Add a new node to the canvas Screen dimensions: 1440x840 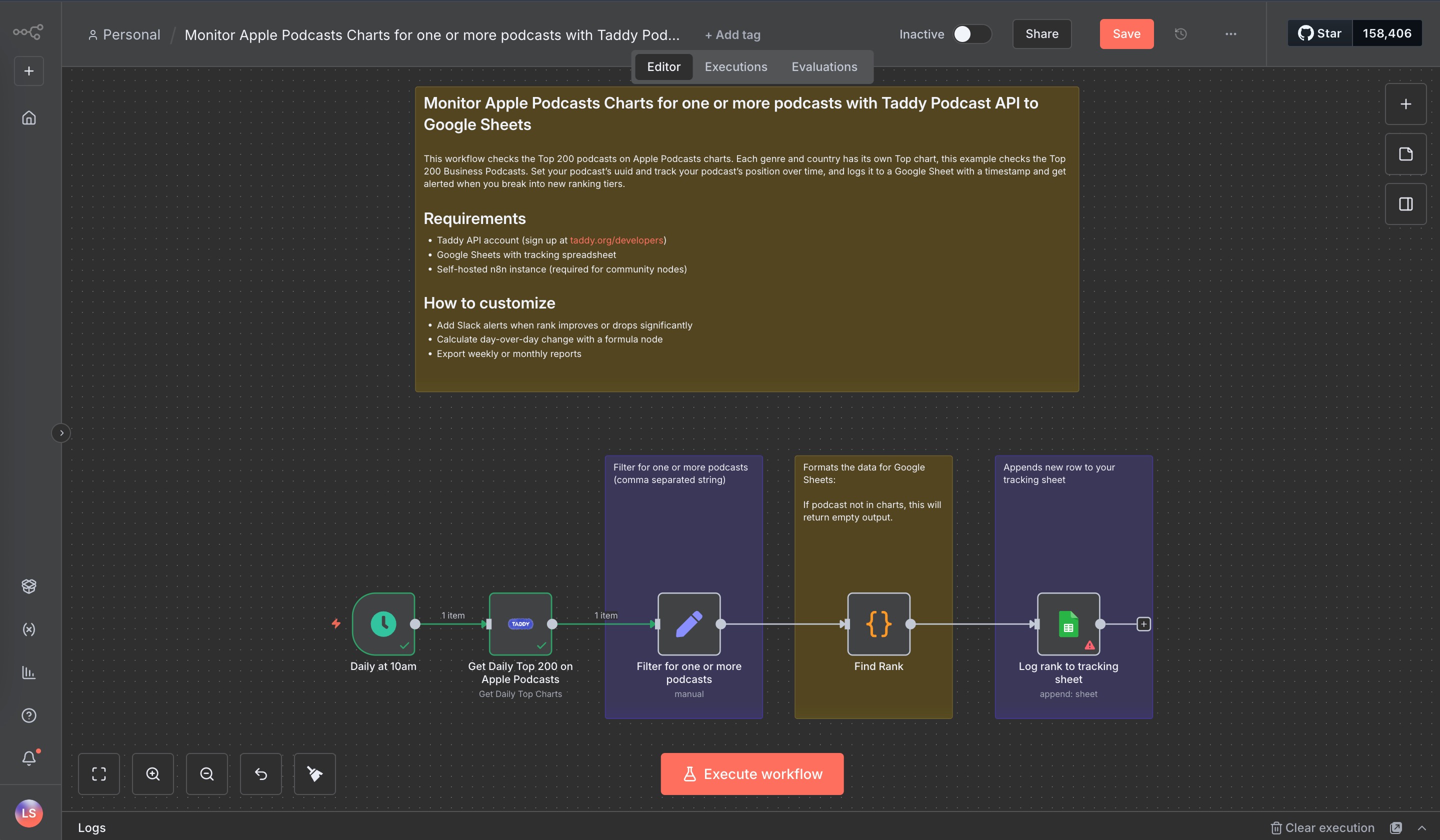[1406, 104]
